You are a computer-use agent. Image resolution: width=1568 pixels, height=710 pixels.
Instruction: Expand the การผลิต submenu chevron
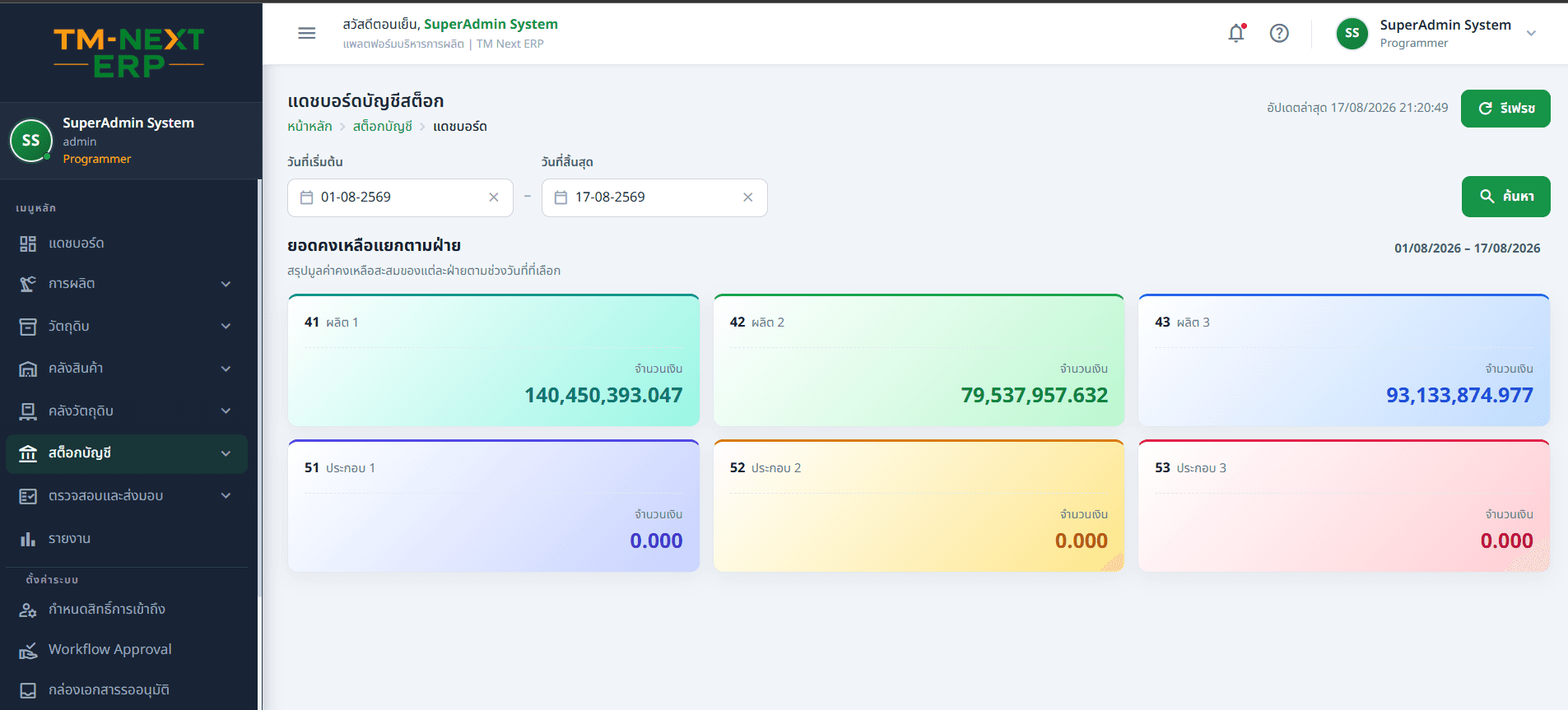click(226, 284)
